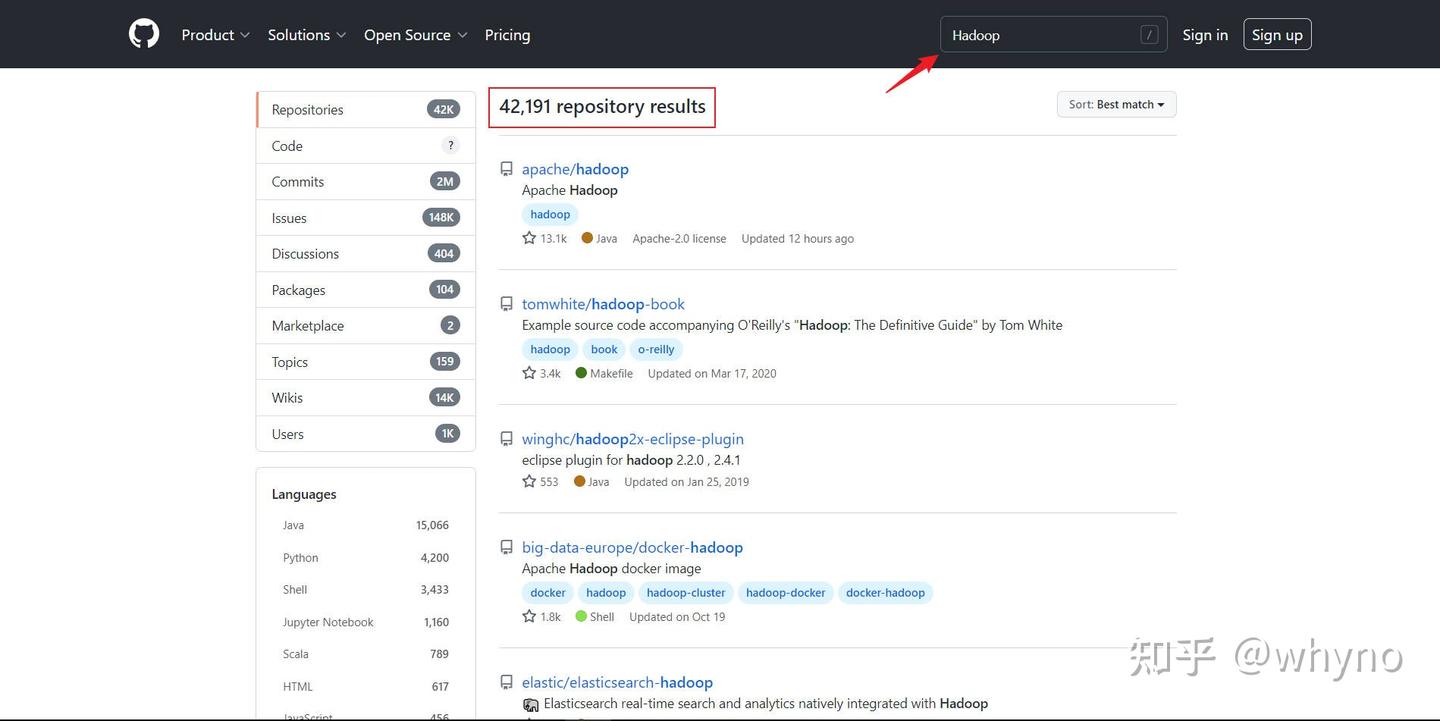Click Sign in
This screenshot has height=721, width=1440.
pos(1205,35)
